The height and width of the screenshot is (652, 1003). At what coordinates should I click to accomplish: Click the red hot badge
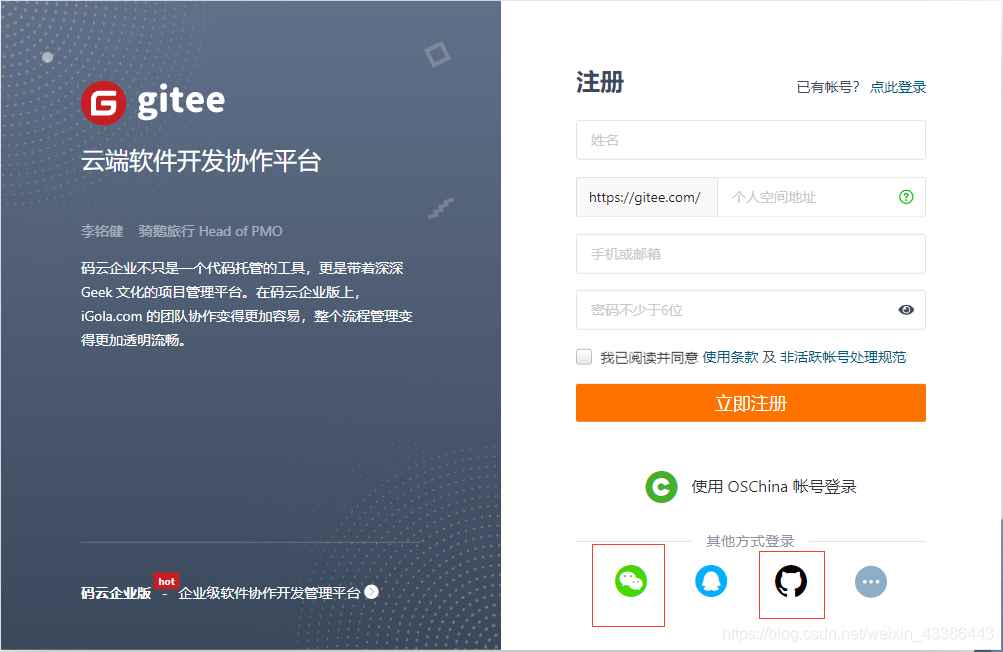click(166, 581)
